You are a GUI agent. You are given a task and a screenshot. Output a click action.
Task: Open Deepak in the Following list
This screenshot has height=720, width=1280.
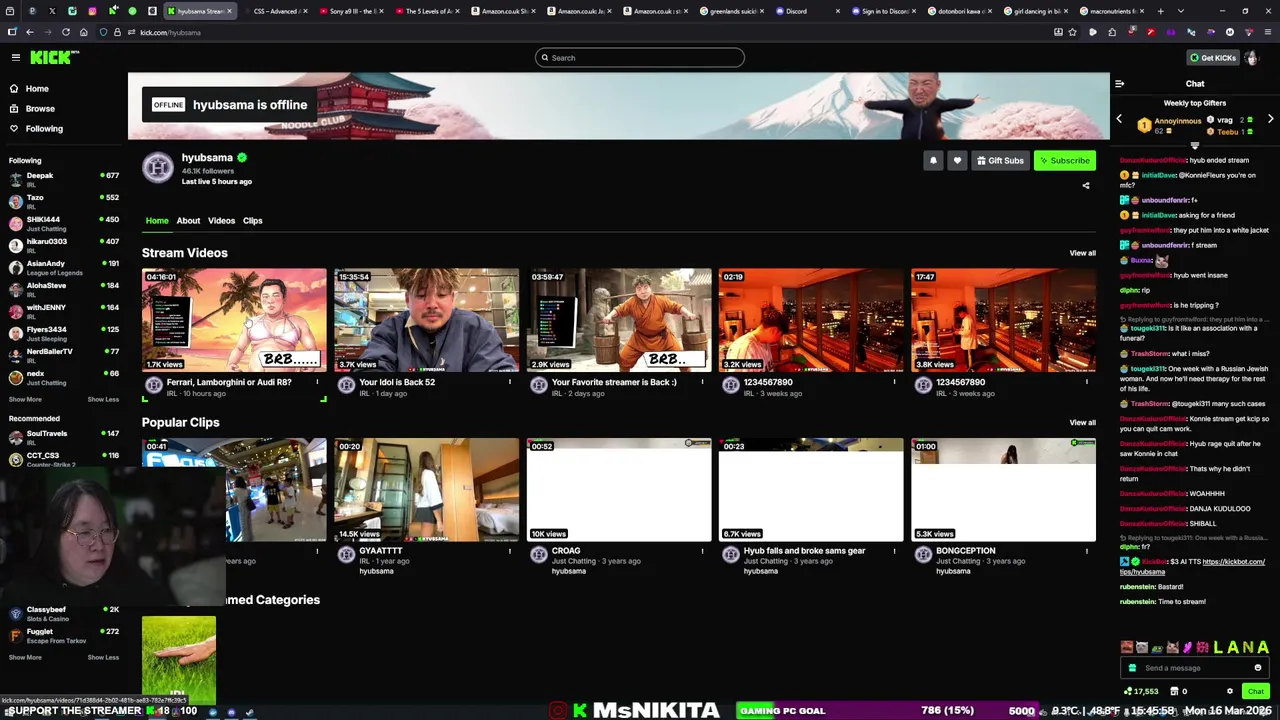63,179
